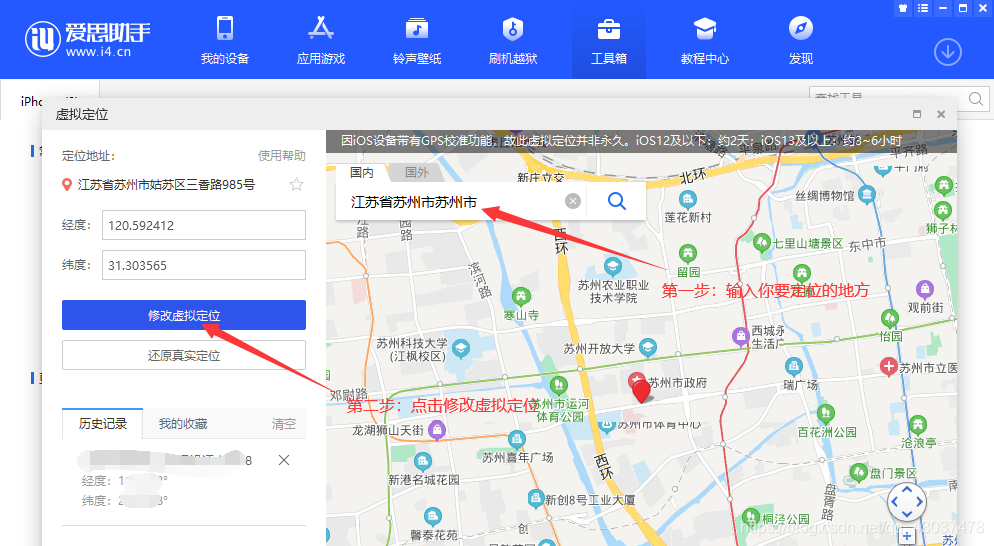Screen dimensions: 994x546
Task: Click the 纬度 latitude input field
Action: [203, 265]
